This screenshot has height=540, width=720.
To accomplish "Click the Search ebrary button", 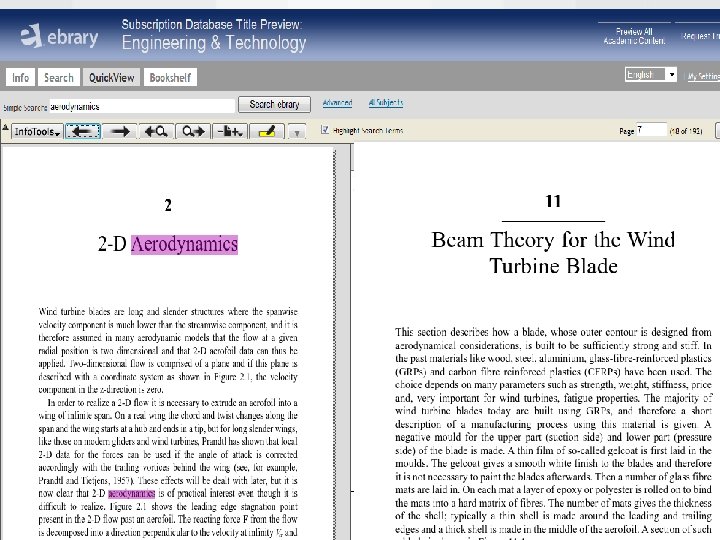I will coord(274,104).
